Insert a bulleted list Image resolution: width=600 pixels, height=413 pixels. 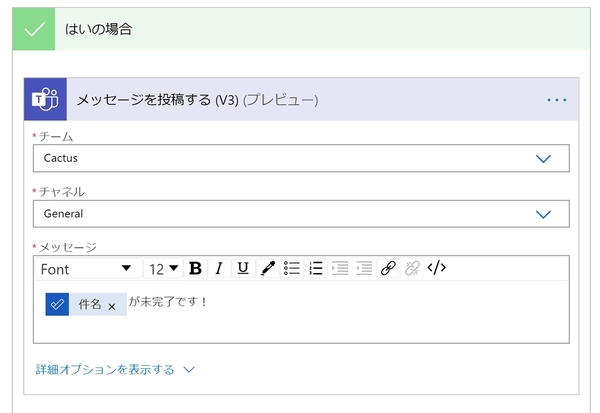click(x=292, y=268)
